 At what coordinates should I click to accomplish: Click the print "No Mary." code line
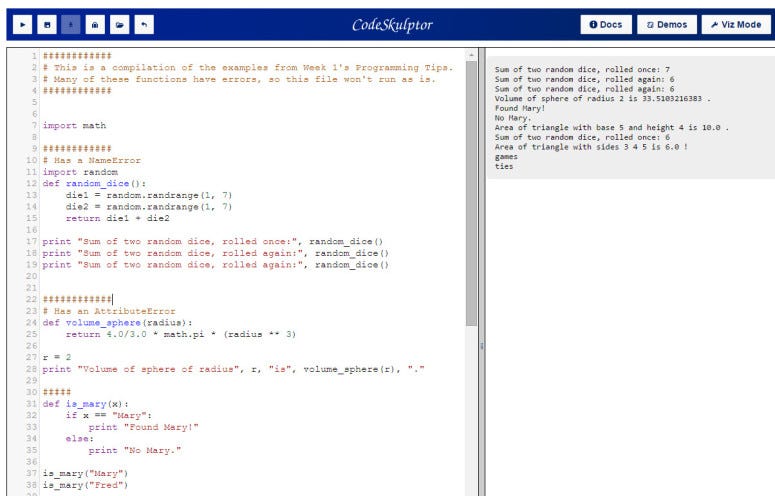[135, 450]
